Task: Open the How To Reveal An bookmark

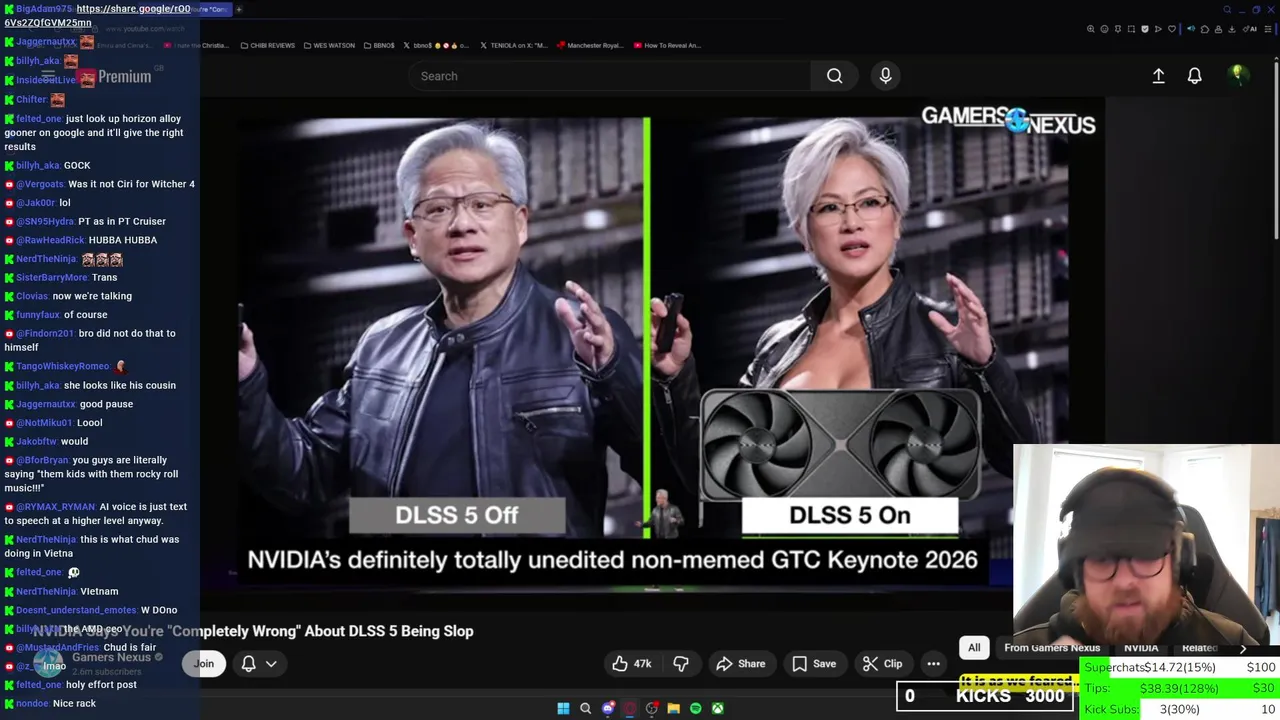Action: point(667,45)
